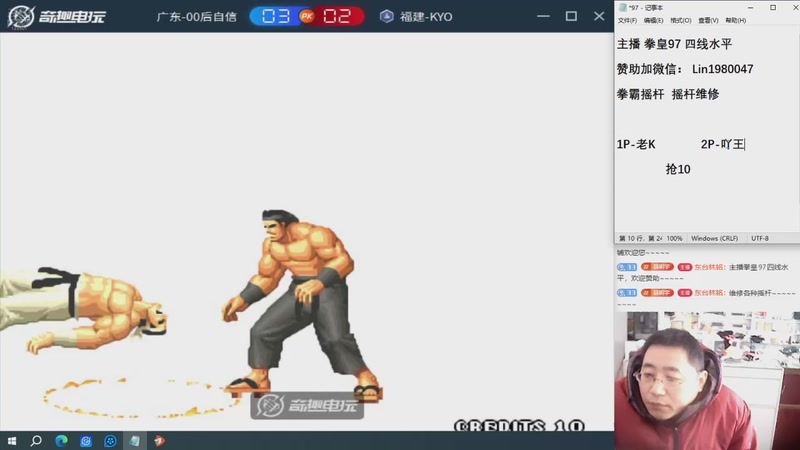The width and height of the screenshot is (800, 450).
Task: Click the game platform logo in title bar
Action: (x=57, y=16)
